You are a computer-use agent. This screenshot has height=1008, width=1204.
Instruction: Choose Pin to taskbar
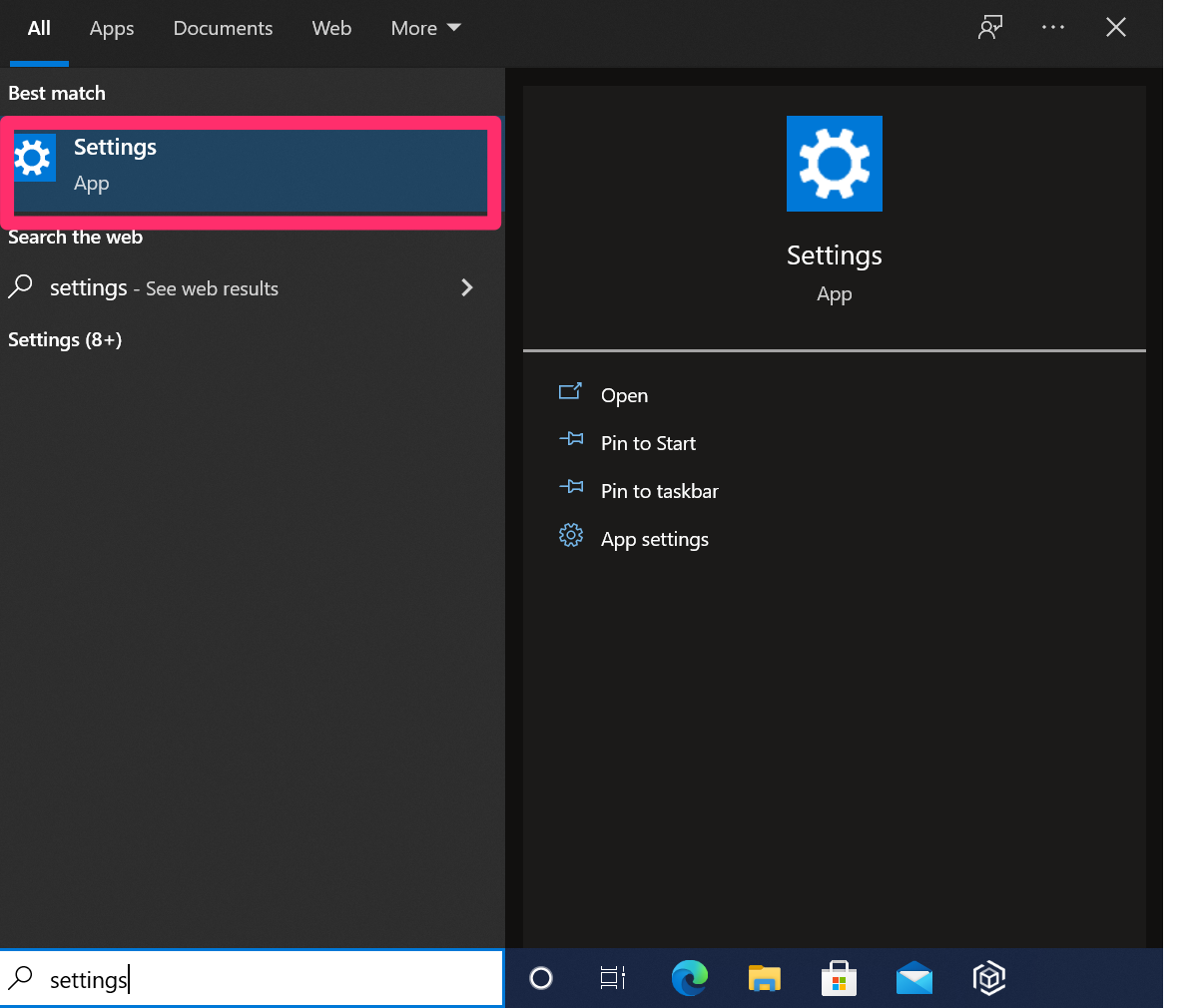pyautogui.click(x=660, y=491)
